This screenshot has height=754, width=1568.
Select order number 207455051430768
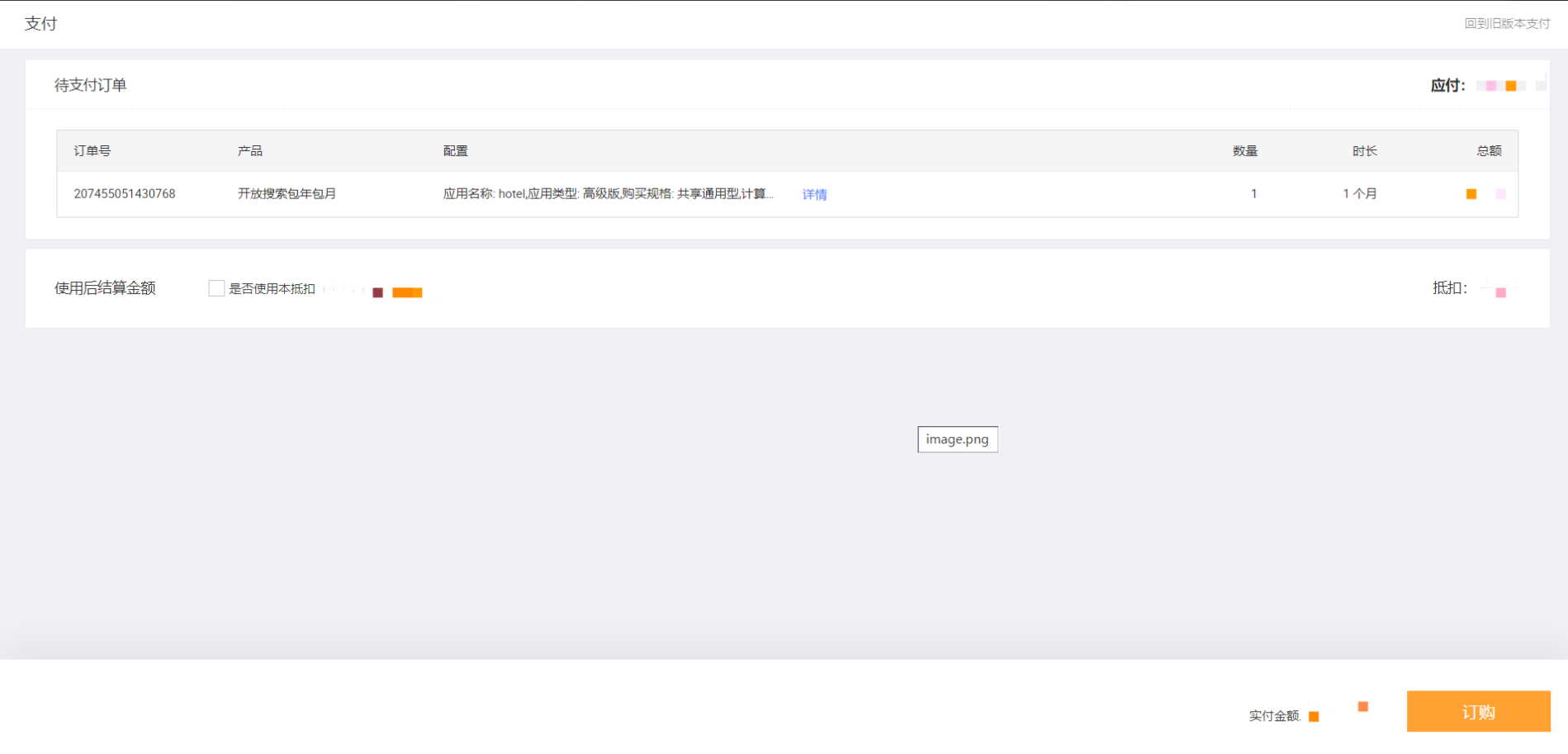click(125, 193)
